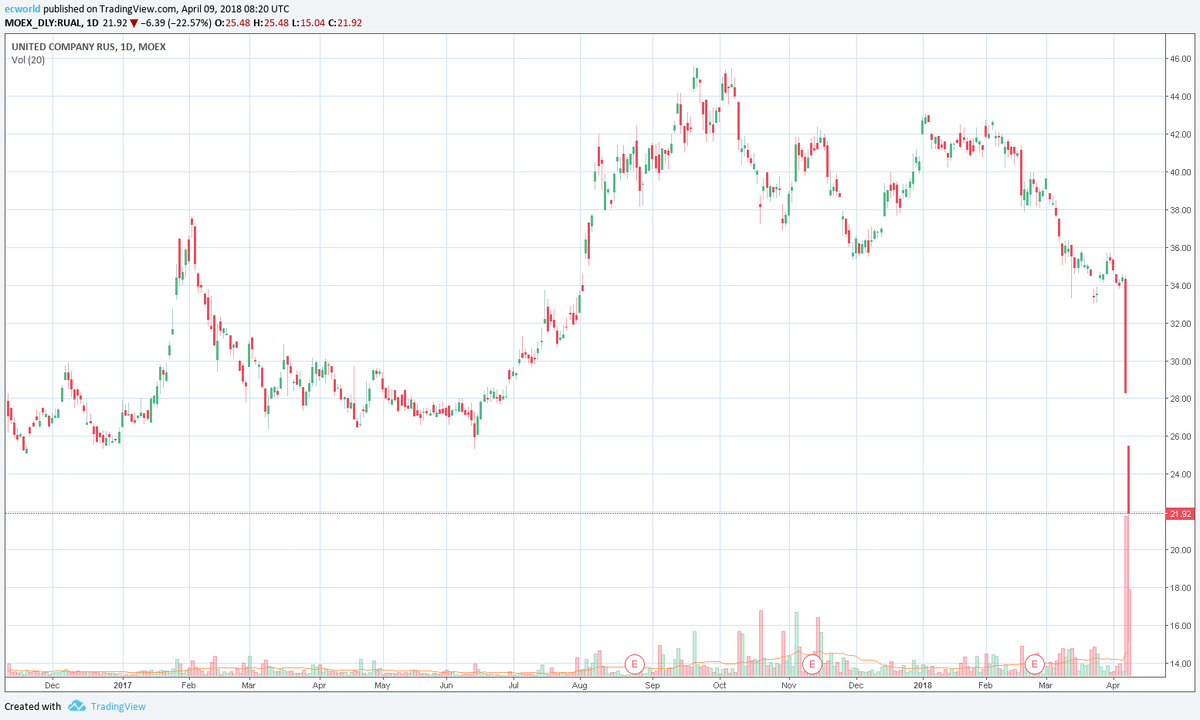Click the 44.00 price axis label
The height and width of the screenshot is (720, 1200).
click(1180, 97)
